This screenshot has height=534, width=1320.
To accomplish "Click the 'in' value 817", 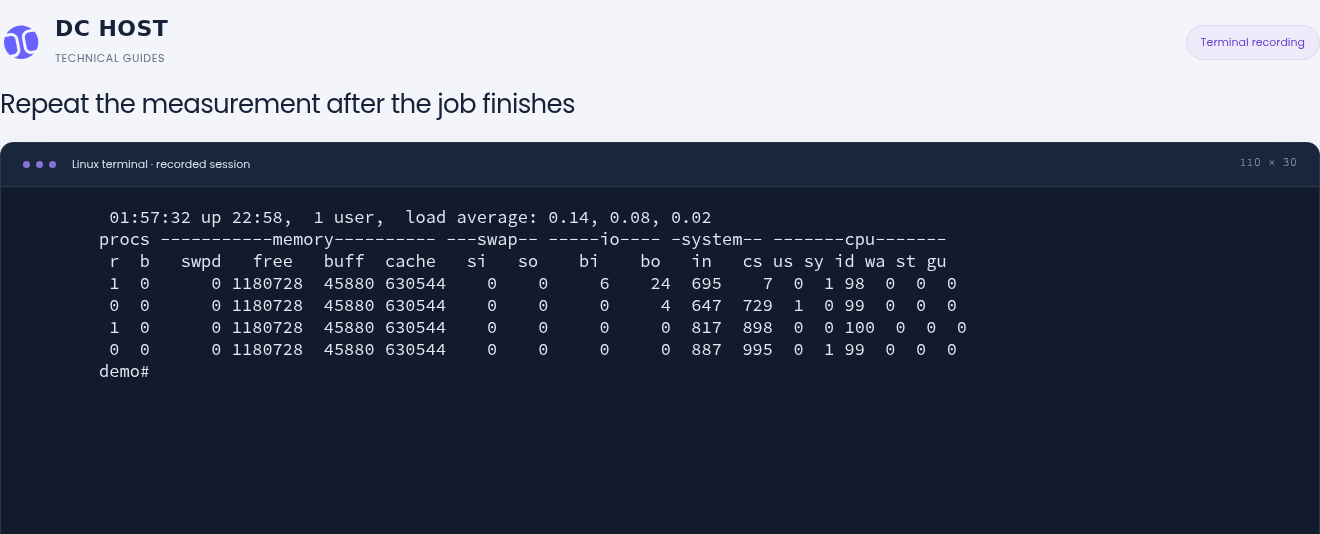I will (706, 327).
